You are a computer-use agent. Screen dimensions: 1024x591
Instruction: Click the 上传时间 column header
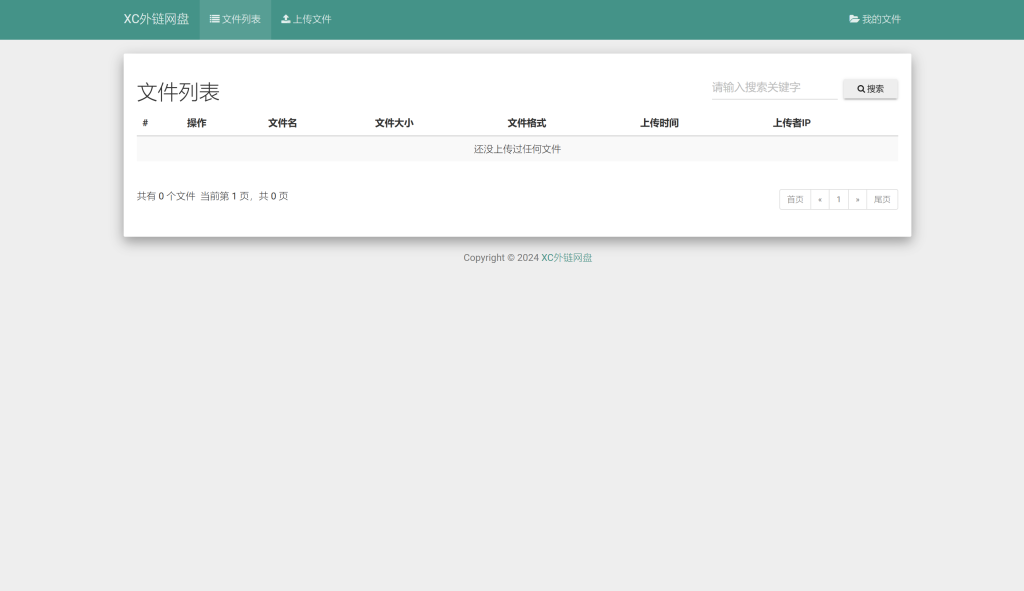click(658, 122)
